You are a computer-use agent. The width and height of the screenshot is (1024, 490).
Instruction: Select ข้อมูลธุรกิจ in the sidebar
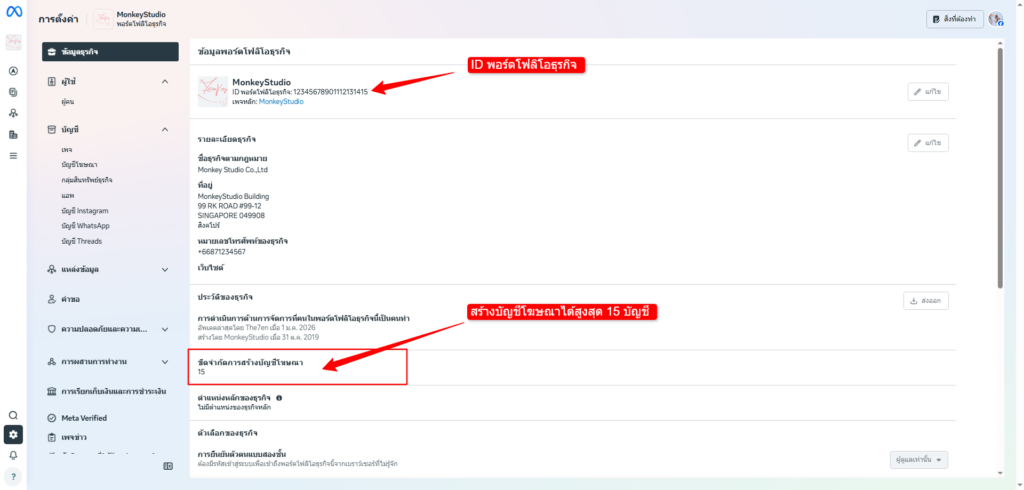click(x=112, y=51)
